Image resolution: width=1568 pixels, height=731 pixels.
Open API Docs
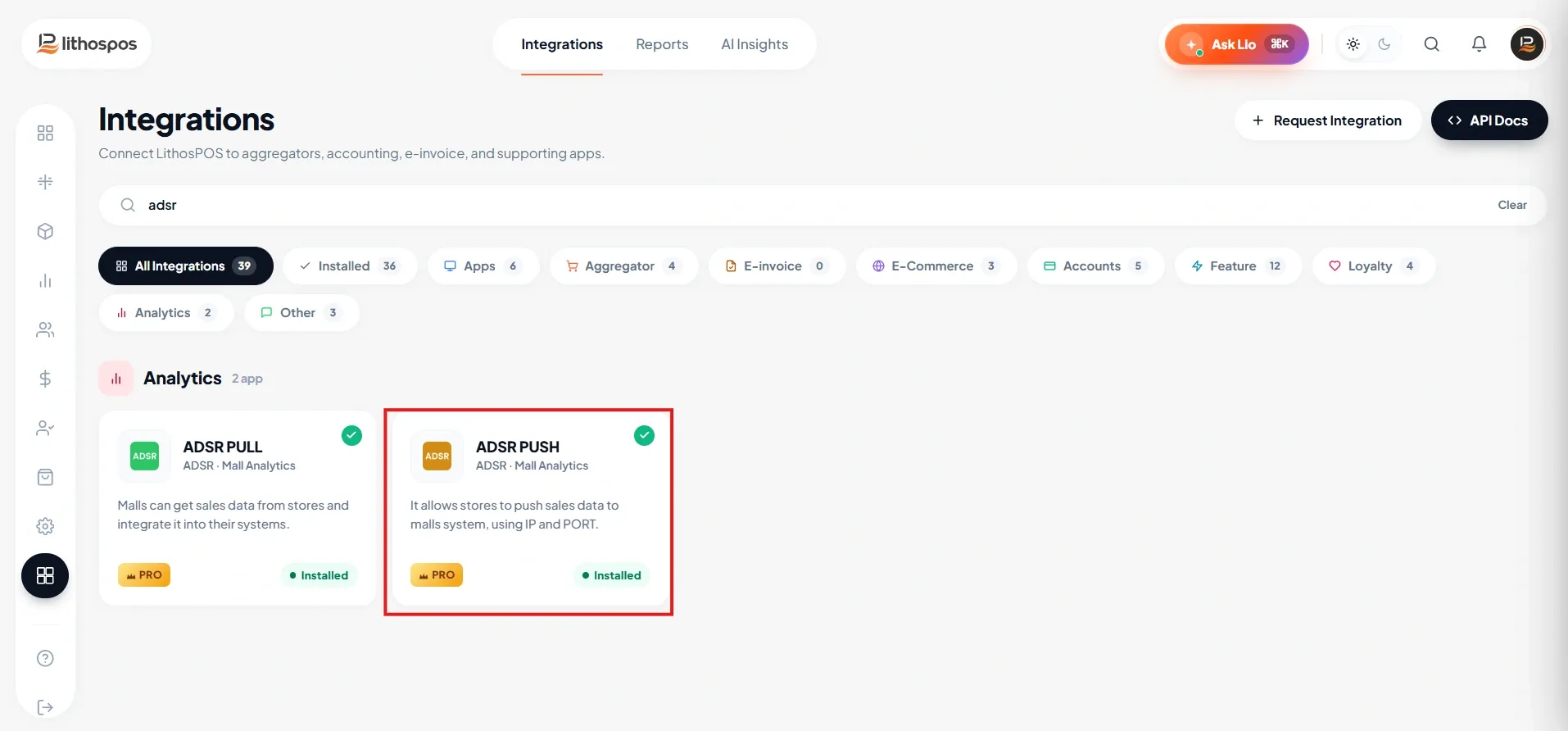click(1489, 120)
